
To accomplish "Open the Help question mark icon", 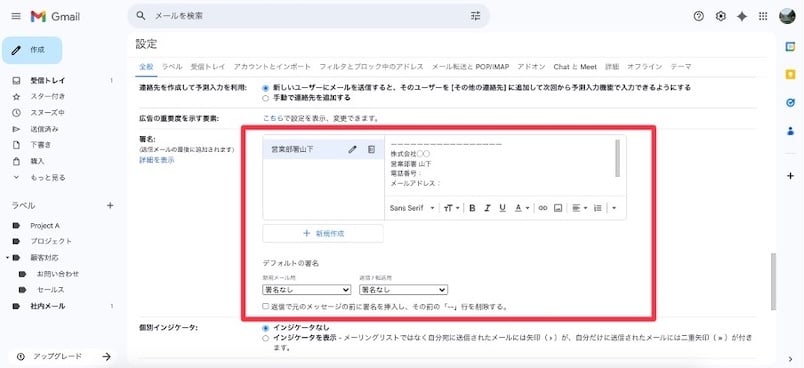I will click(698, 16).
